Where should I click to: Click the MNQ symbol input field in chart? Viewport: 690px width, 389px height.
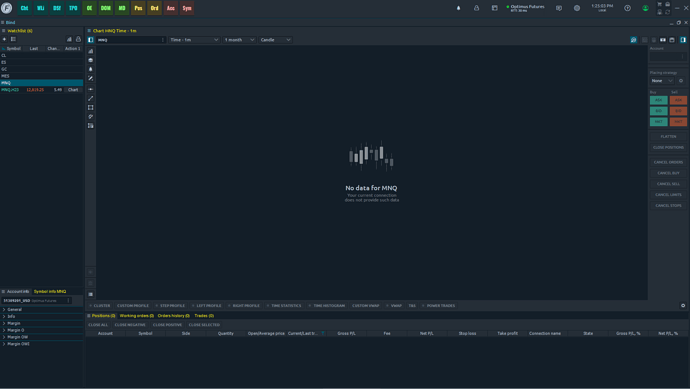[x=131, y=40]
